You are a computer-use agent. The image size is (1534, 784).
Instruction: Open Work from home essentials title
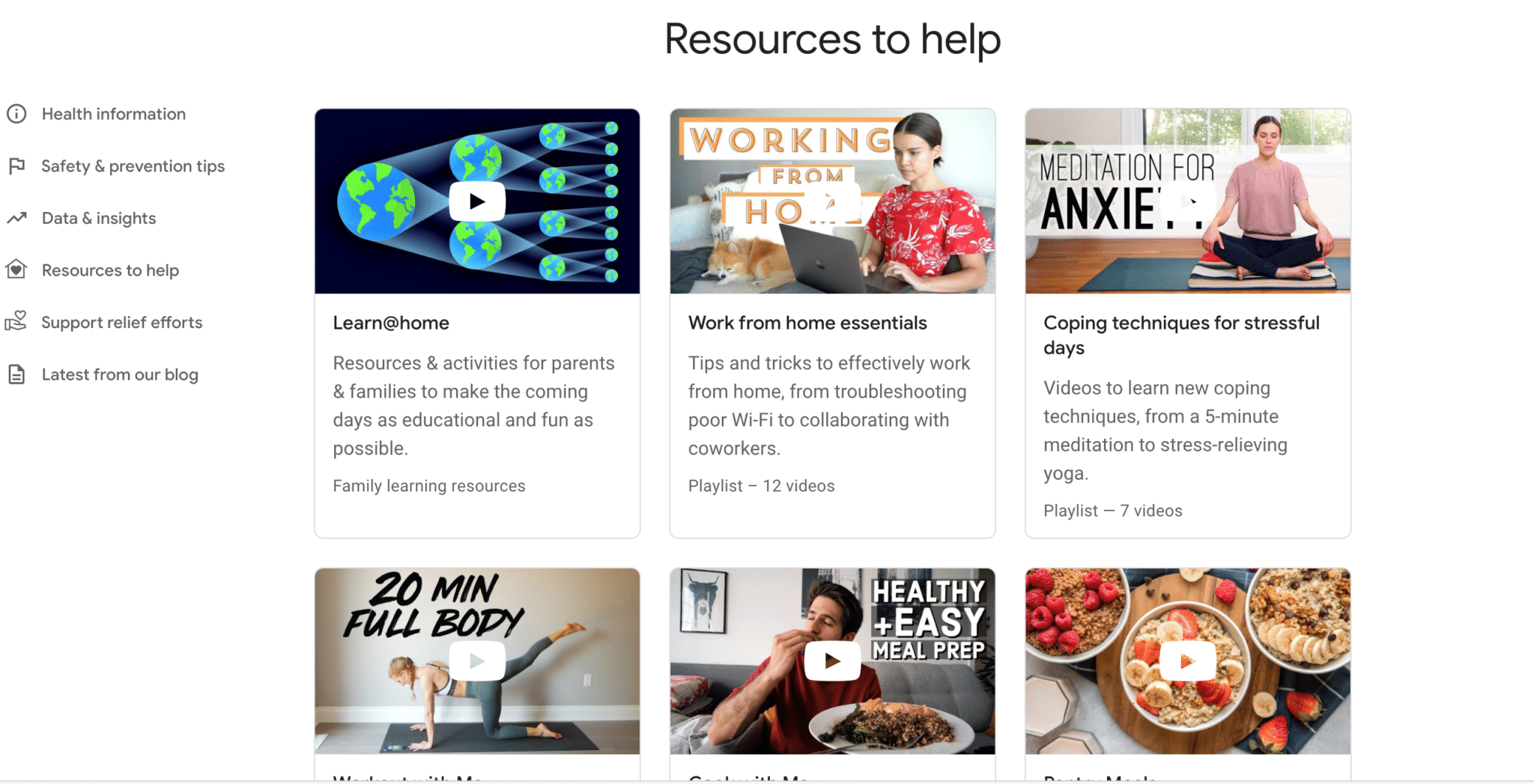tap(807, 323)
